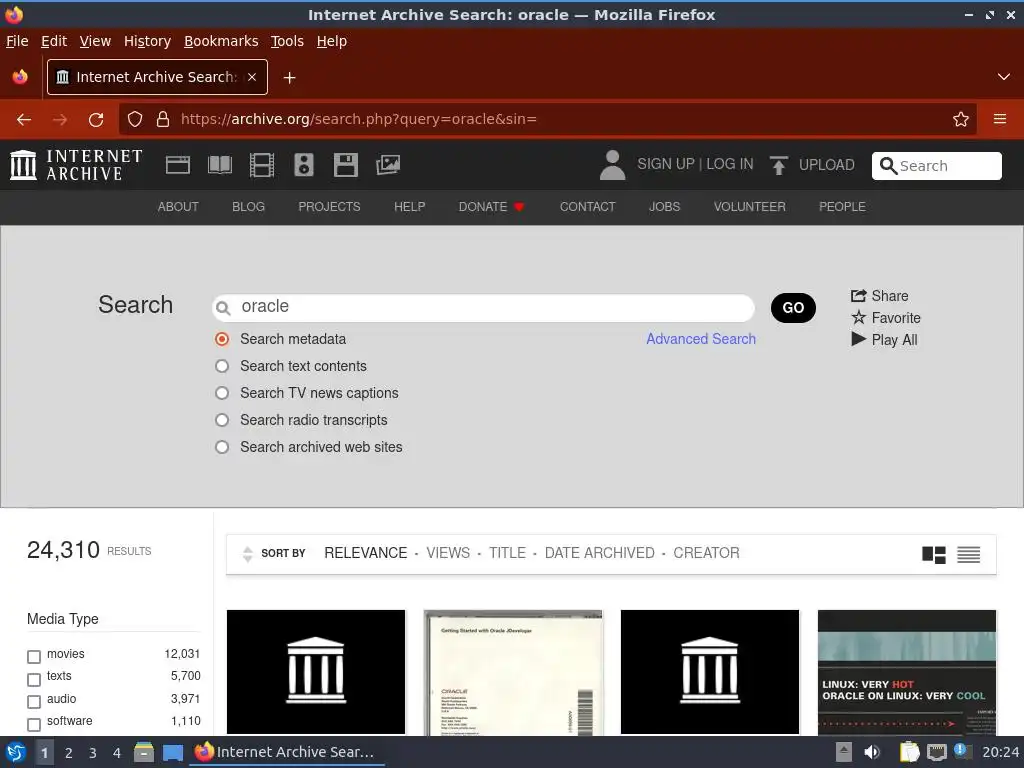Open the Edit menu
1024x768 pixels.
[54, 41]
